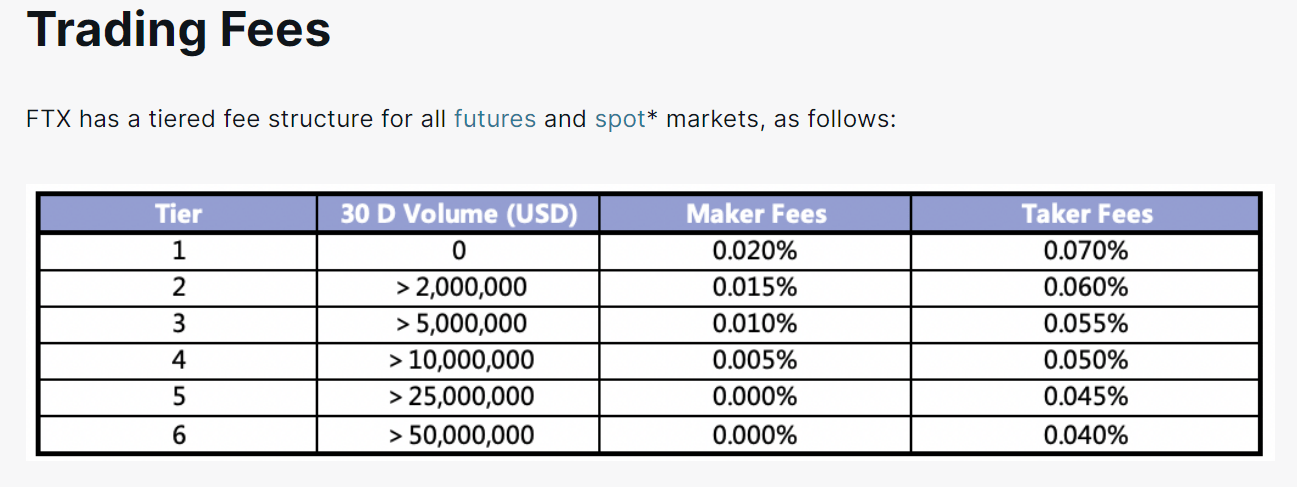Select the > 50,000,000 volume cell
The width and height of the screenshot is (1297, 487).
460,435
